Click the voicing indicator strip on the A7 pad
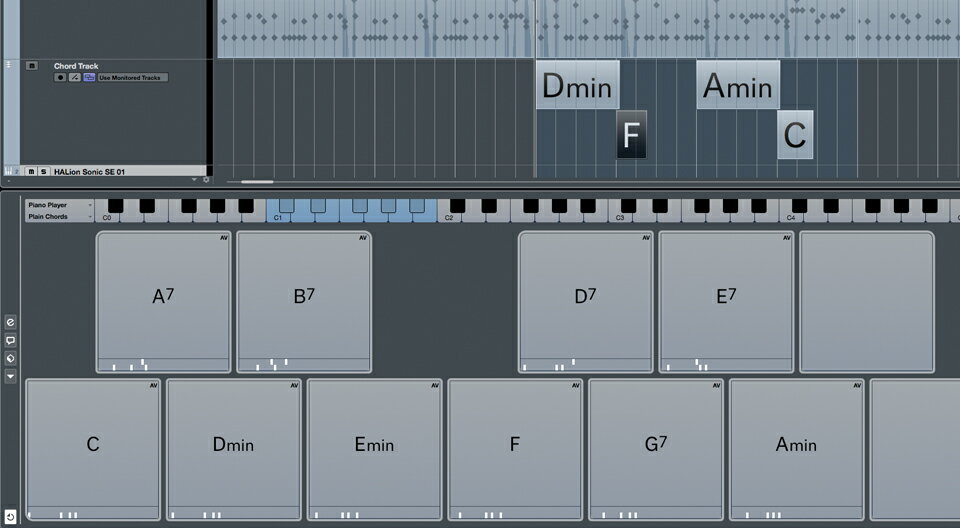Image resolution: width=960 pixels, height=528 pixels. coord(163,365)
